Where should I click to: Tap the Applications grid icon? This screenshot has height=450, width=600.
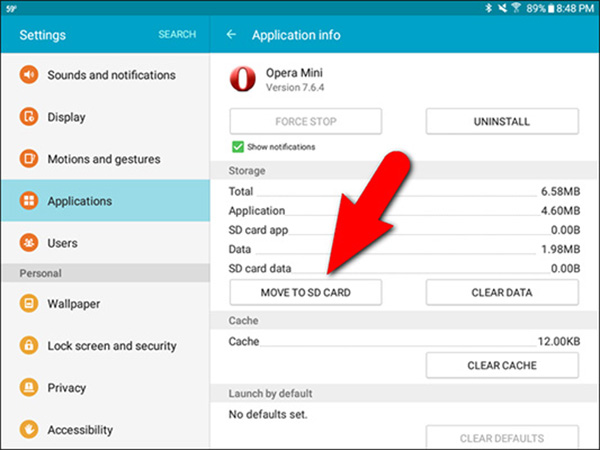tap(29, 201)
